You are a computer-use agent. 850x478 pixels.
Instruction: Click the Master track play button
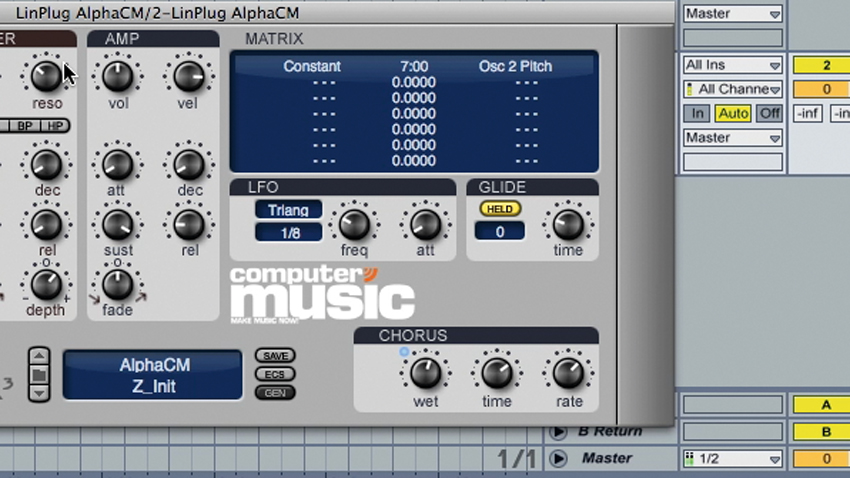[558, 458]
